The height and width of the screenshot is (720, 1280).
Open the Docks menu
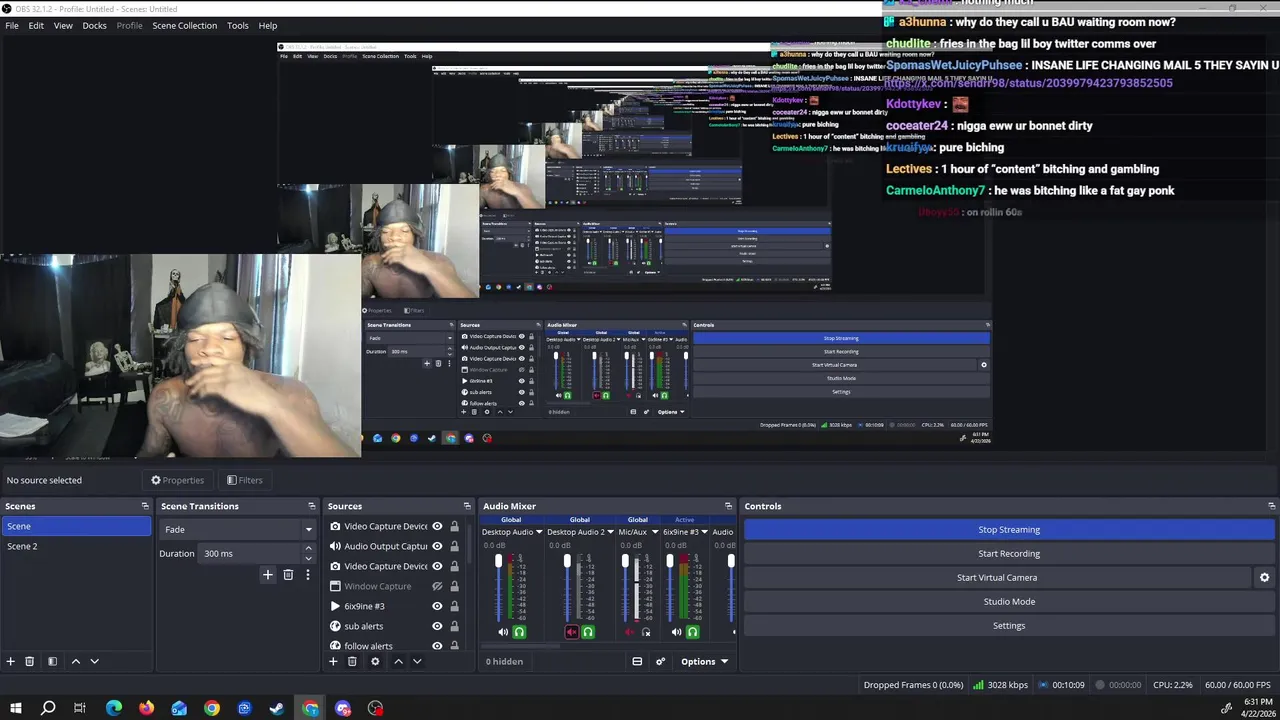[x=94, y=25]
